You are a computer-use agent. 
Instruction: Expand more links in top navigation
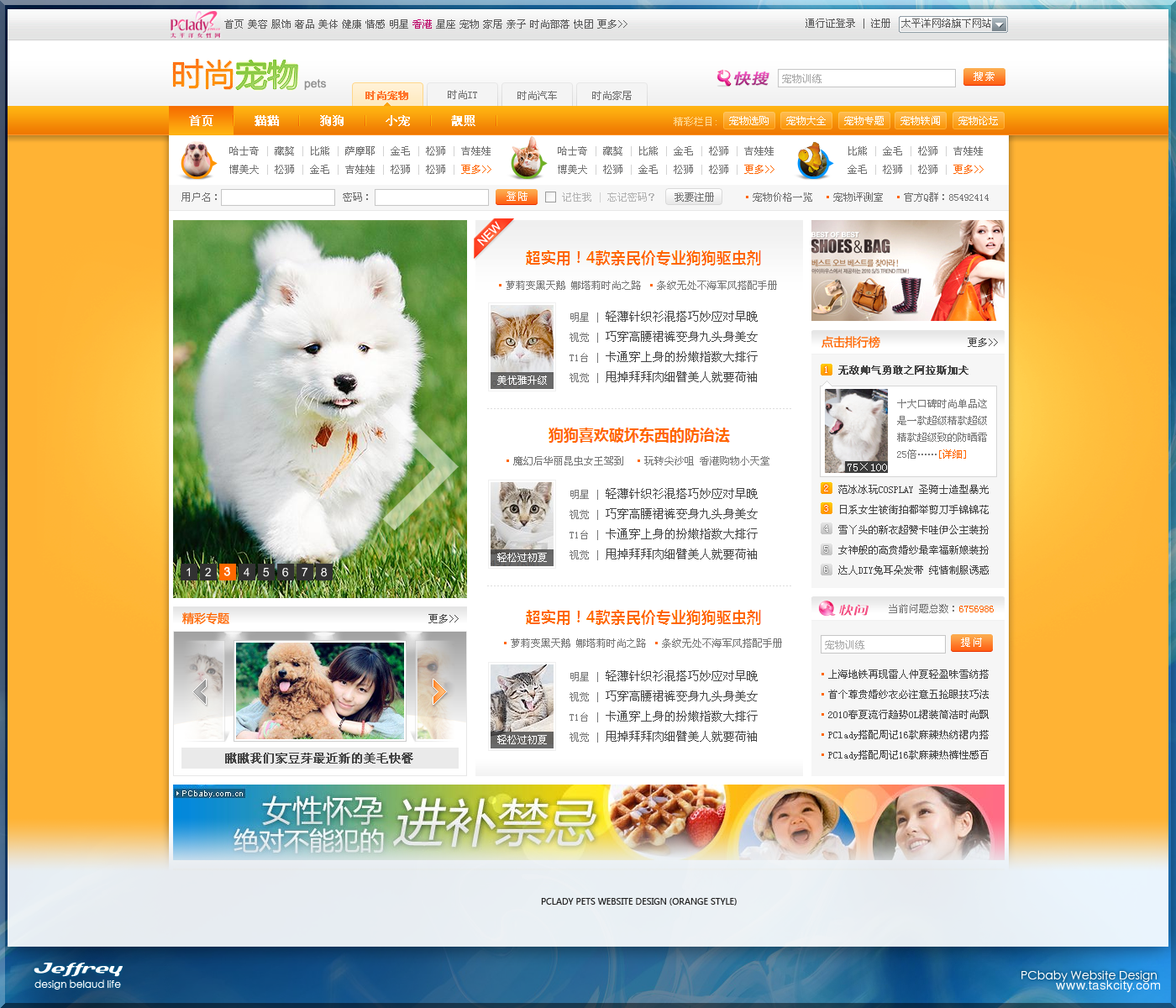tap(612, 24)
